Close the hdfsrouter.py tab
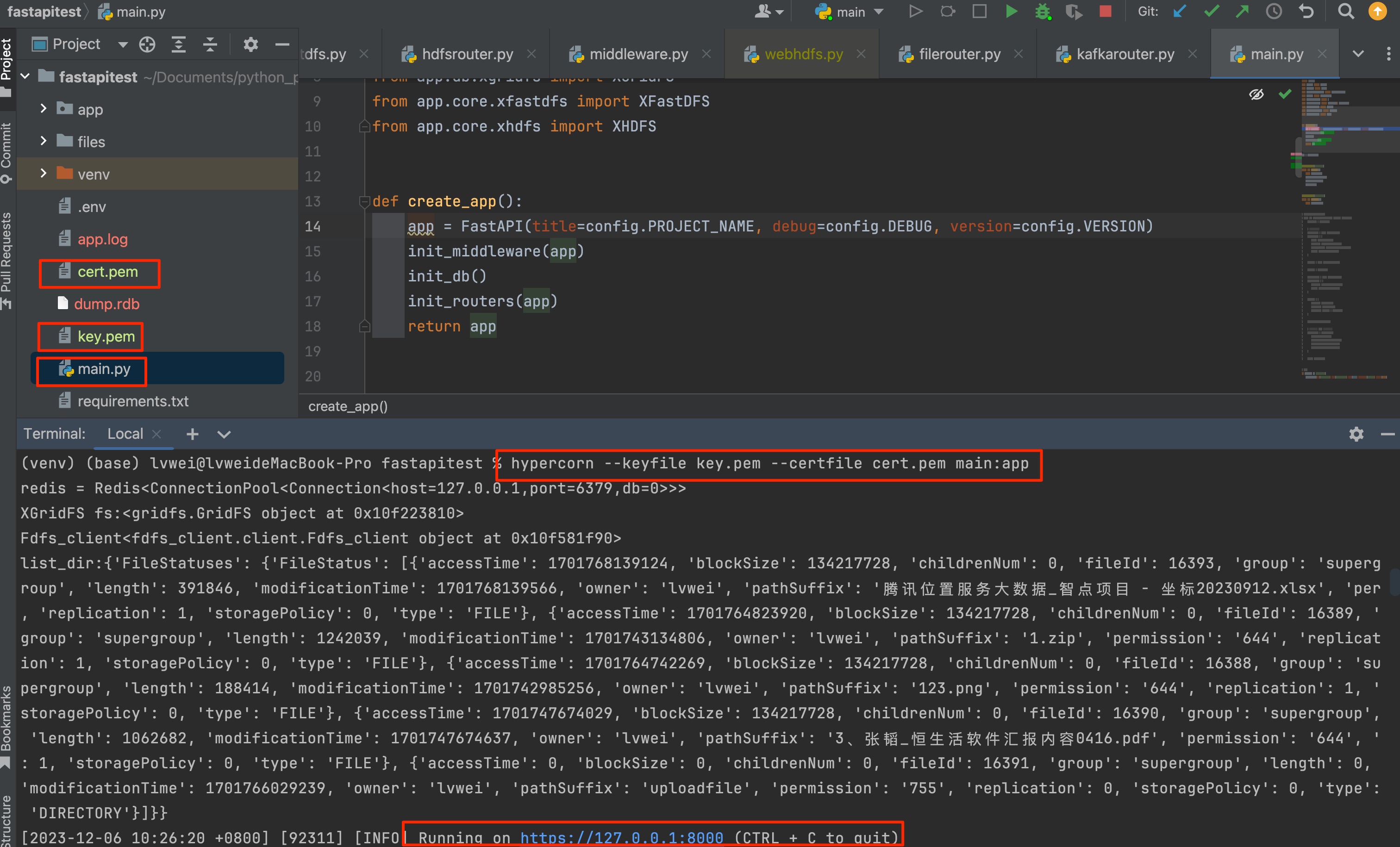 (x=531, y=54)
